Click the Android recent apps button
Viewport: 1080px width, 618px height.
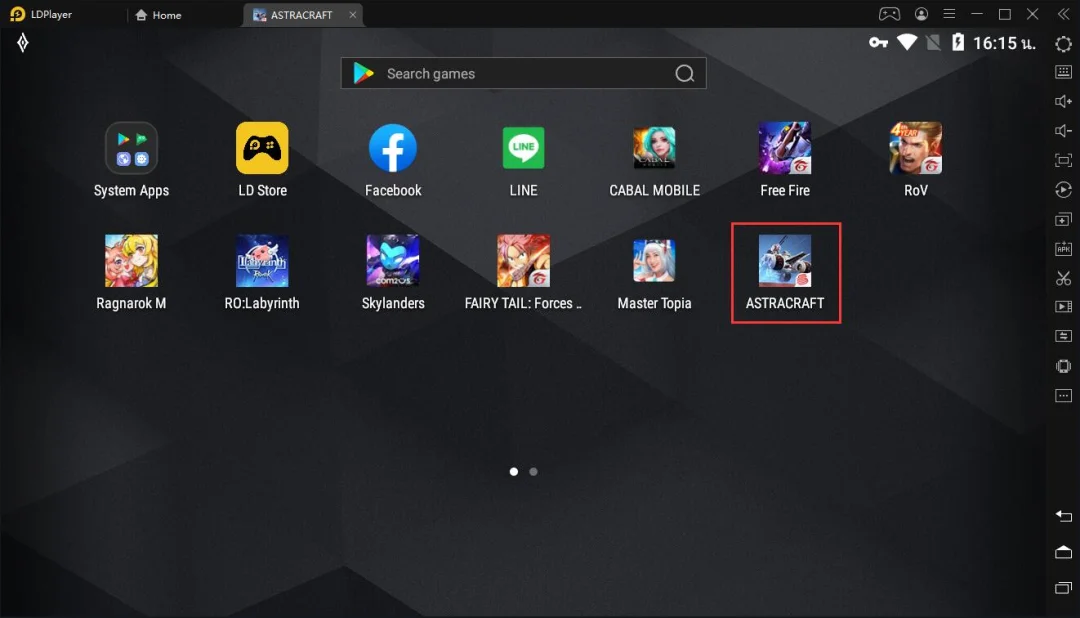click(x=1063, y=588)
